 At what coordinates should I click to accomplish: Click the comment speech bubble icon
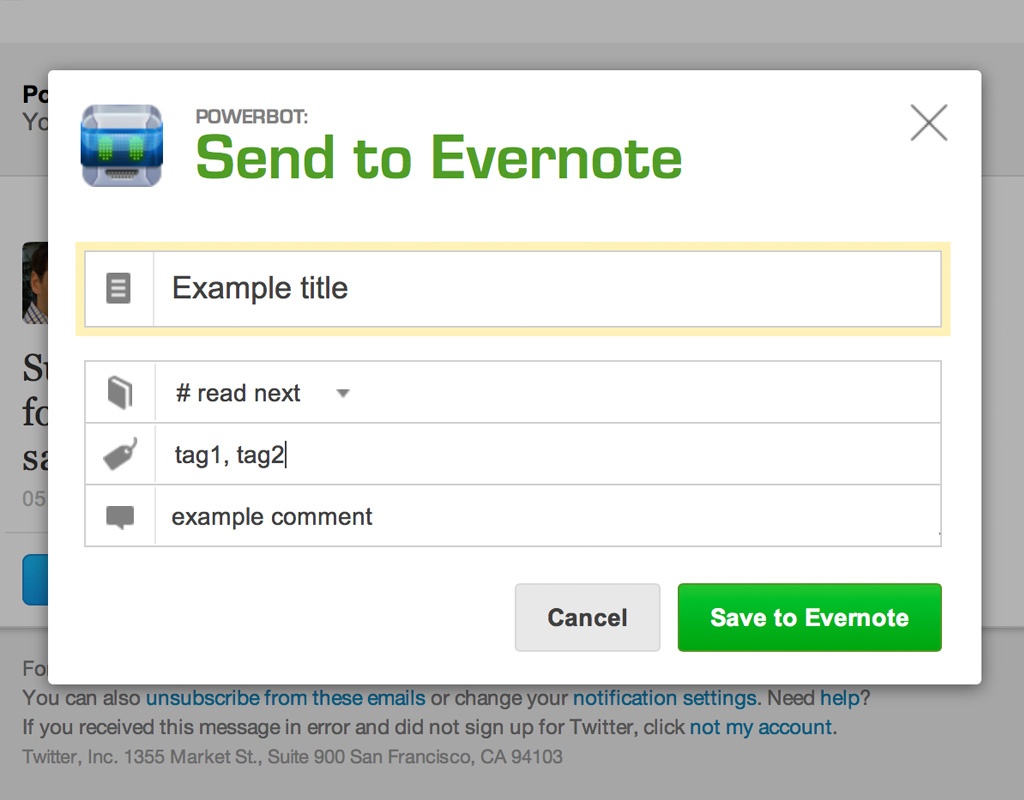pos(120,517)
